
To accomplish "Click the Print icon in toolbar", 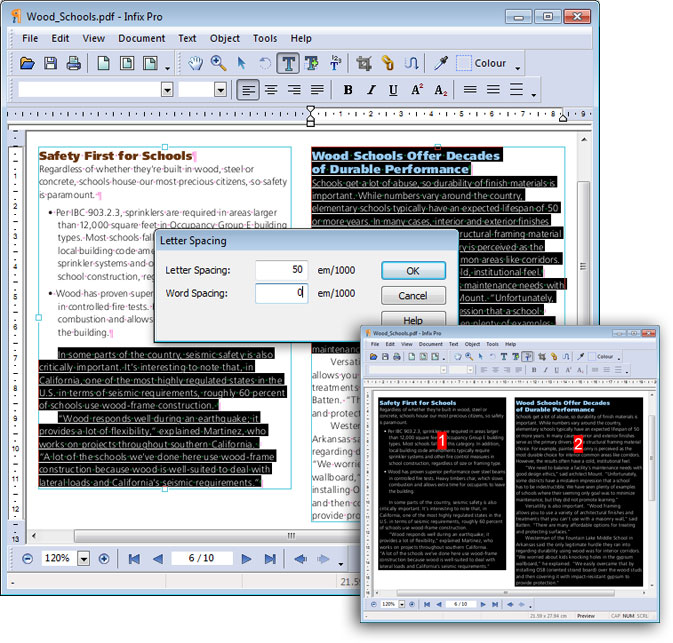I will click(73, 64).
